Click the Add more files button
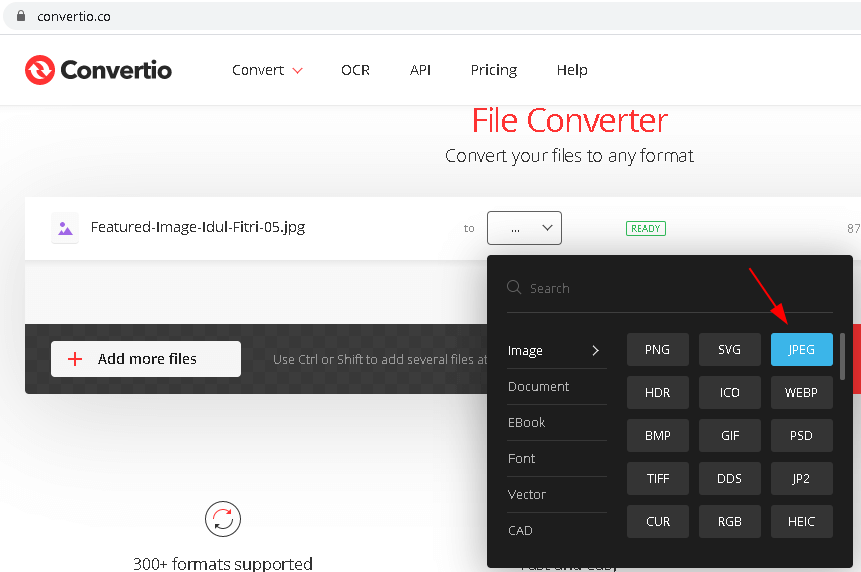 (x=146, y=359)
